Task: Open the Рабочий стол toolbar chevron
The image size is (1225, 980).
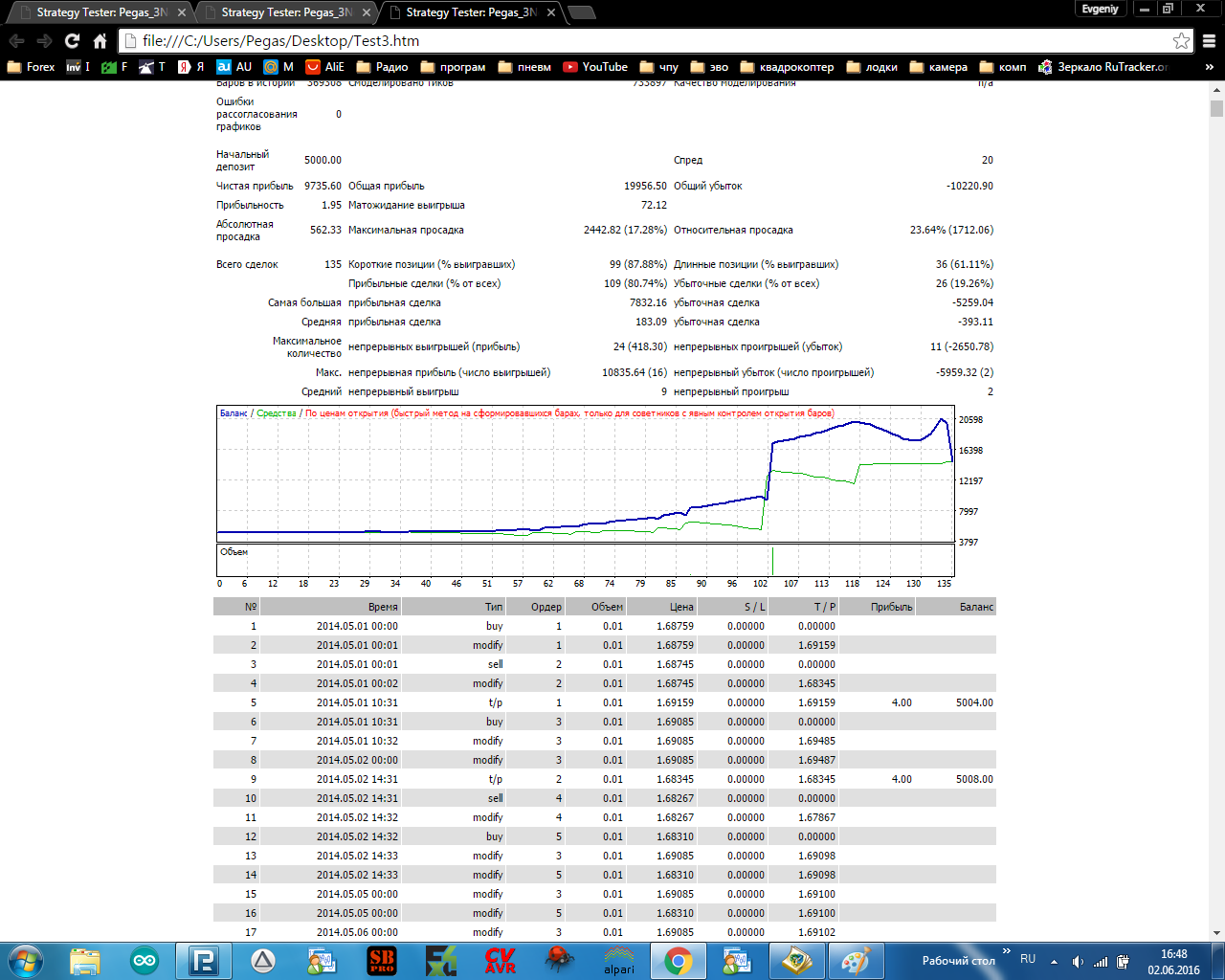Action: pyautogui.click(x=1006, y=951)
